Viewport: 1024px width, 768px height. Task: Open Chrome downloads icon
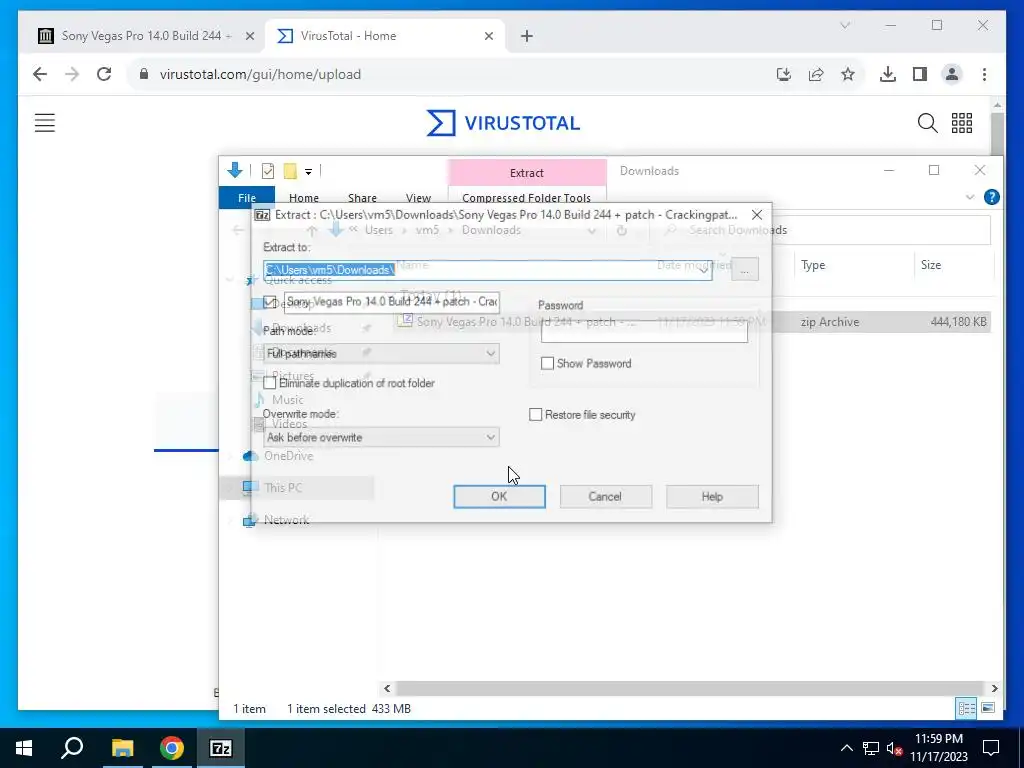(888, 74)
